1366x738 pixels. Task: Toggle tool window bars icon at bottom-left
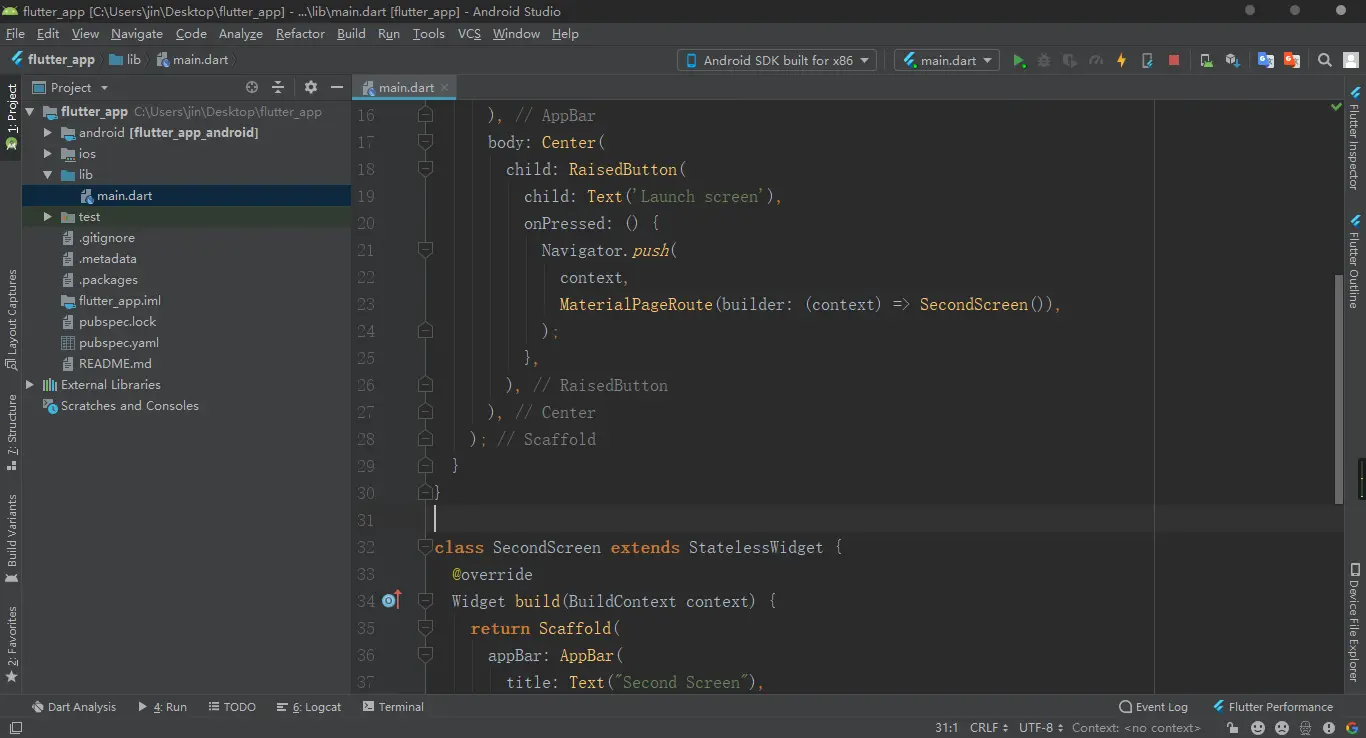(x=14, y=728)
